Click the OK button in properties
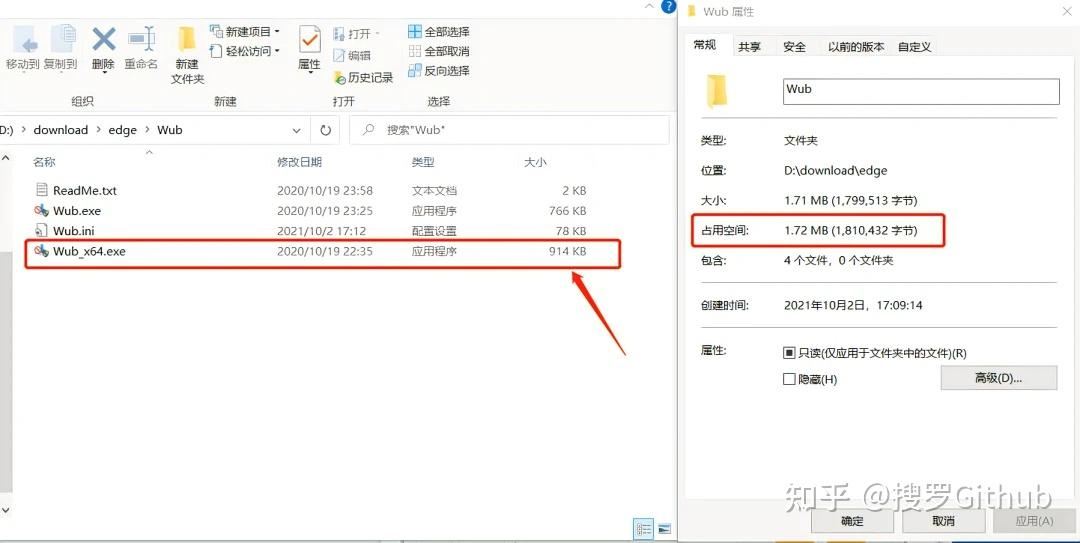The image size is (1080, 543). [x=852, y=521]
